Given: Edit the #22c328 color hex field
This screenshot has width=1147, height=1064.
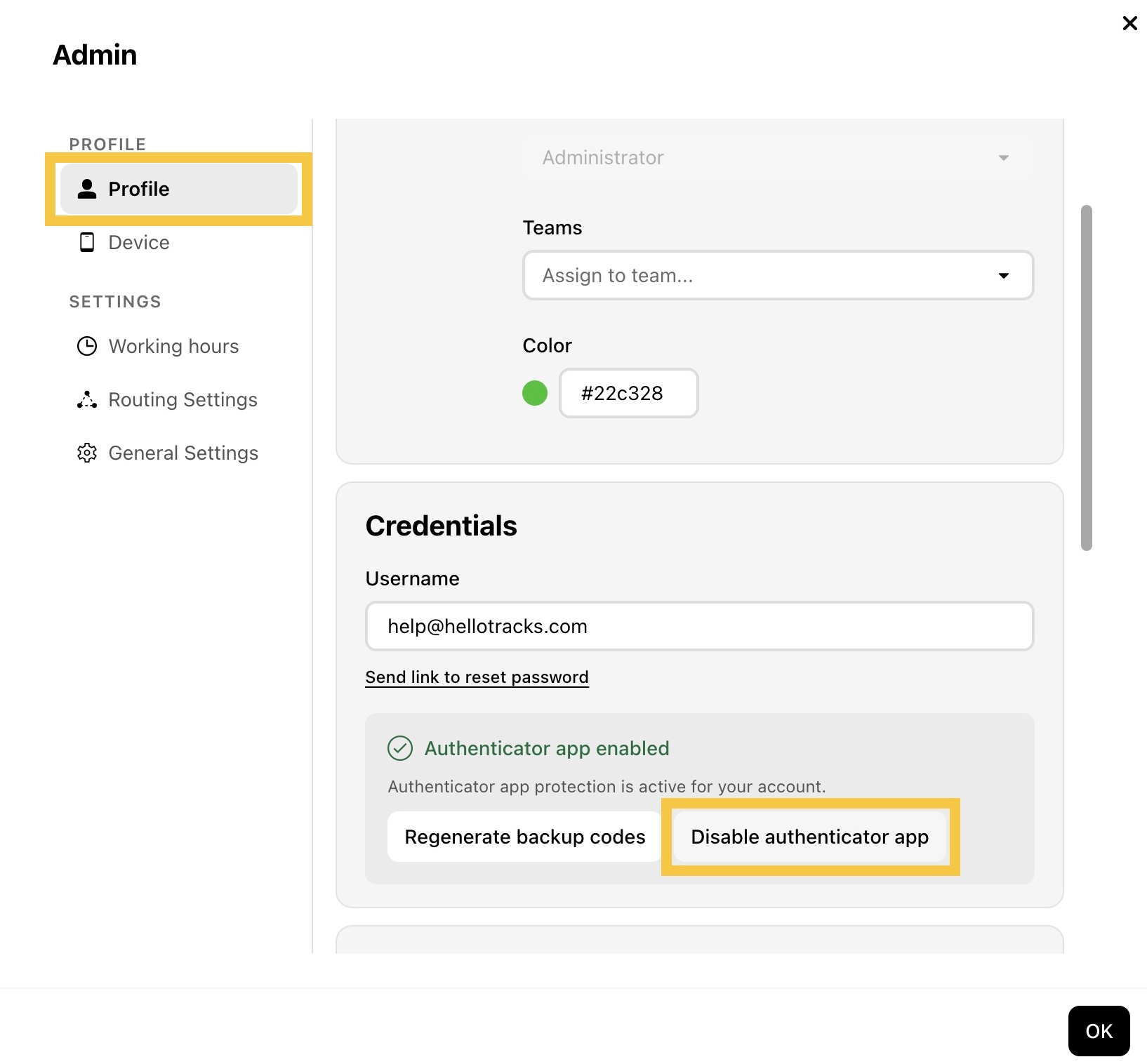Looking at the screenshot, I should click(628, 393).
